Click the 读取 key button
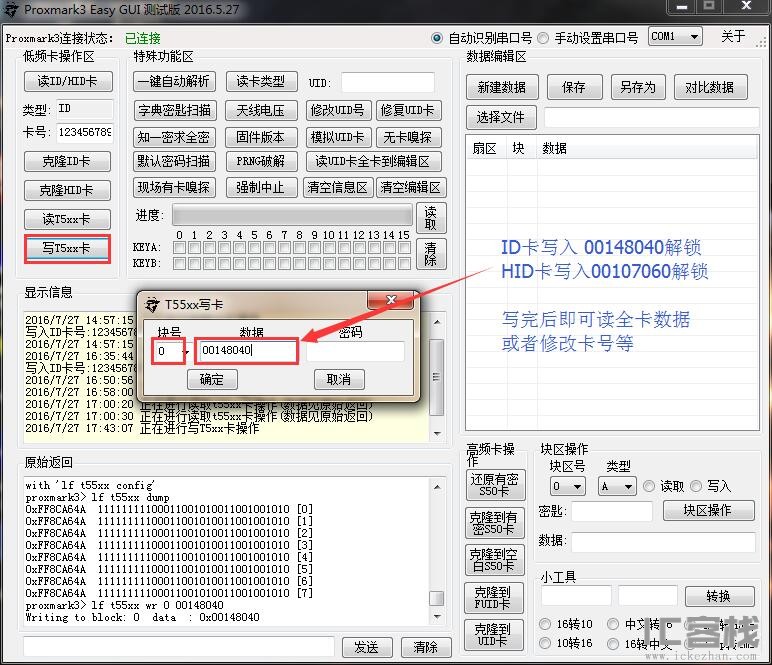This screenshot has width=772, height=665. point(431,218)
